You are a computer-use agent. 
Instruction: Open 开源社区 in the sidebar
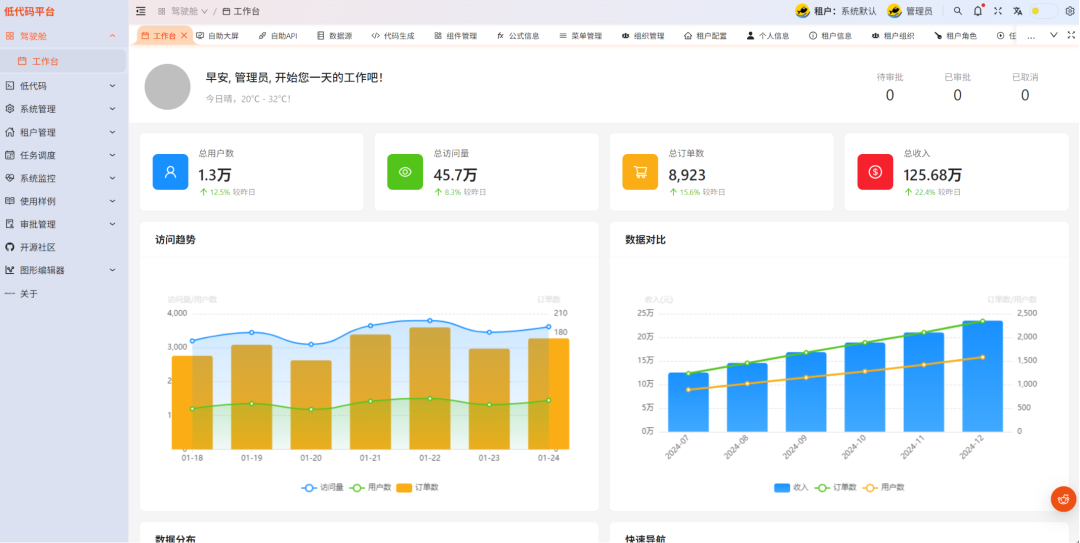63,247
